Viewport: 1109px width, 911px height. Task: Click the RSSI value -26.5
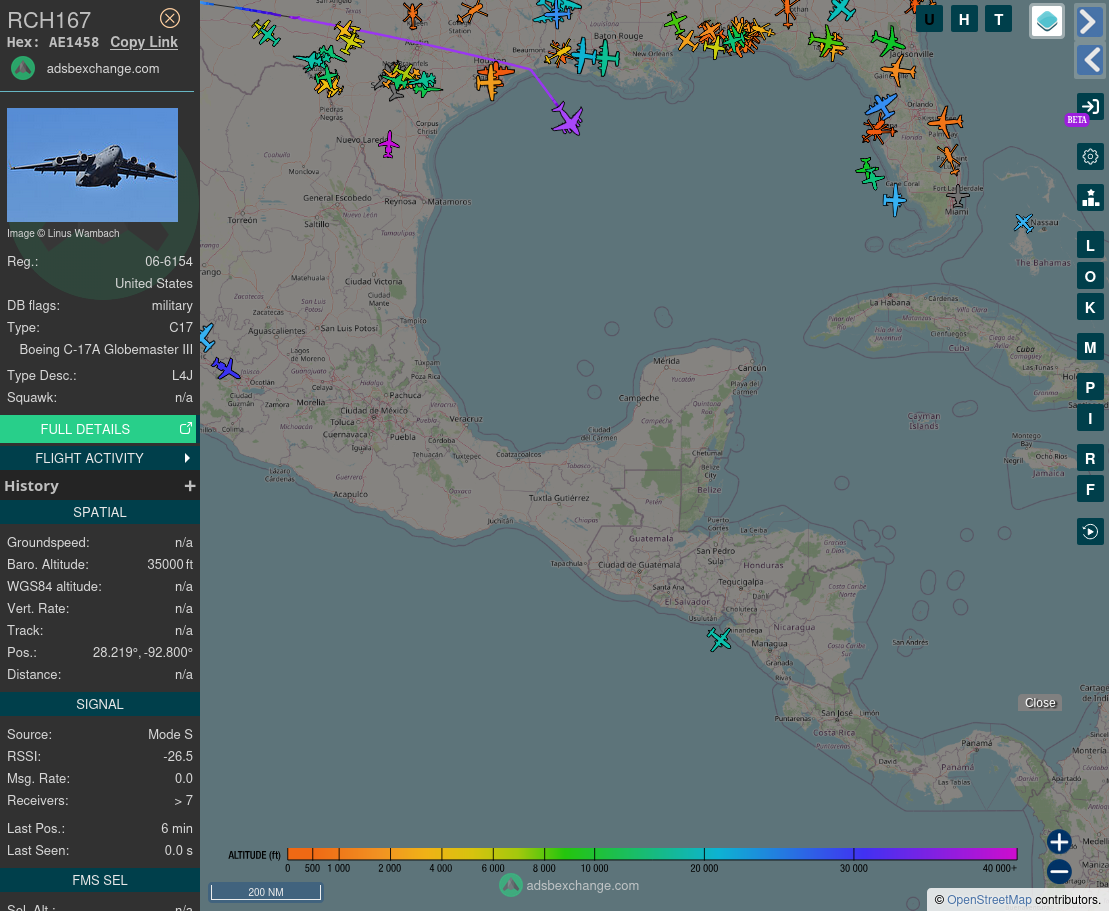[178, 756]
